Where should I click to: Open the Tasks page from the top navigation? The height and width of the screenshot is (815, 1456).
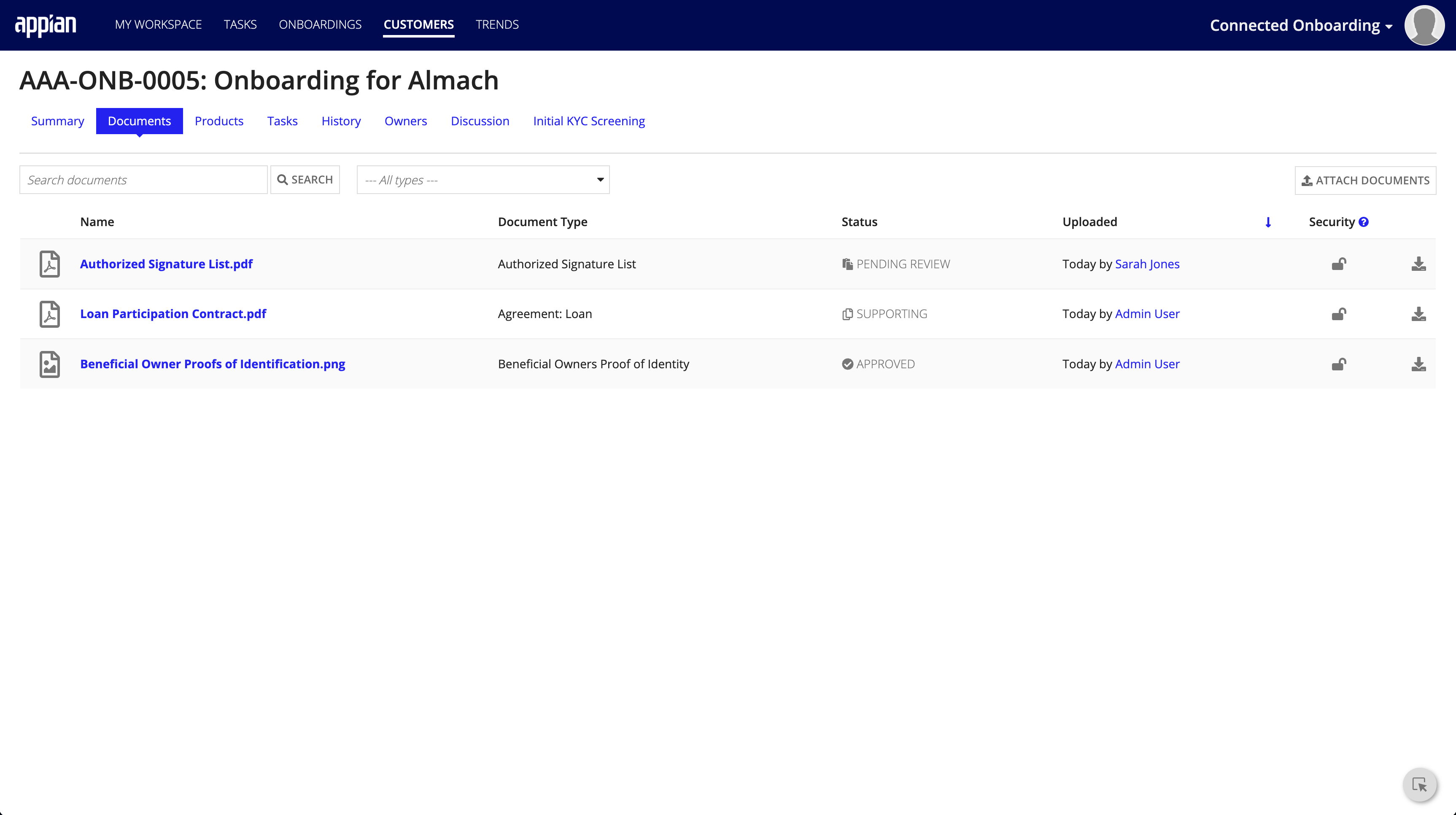[240, 24]
